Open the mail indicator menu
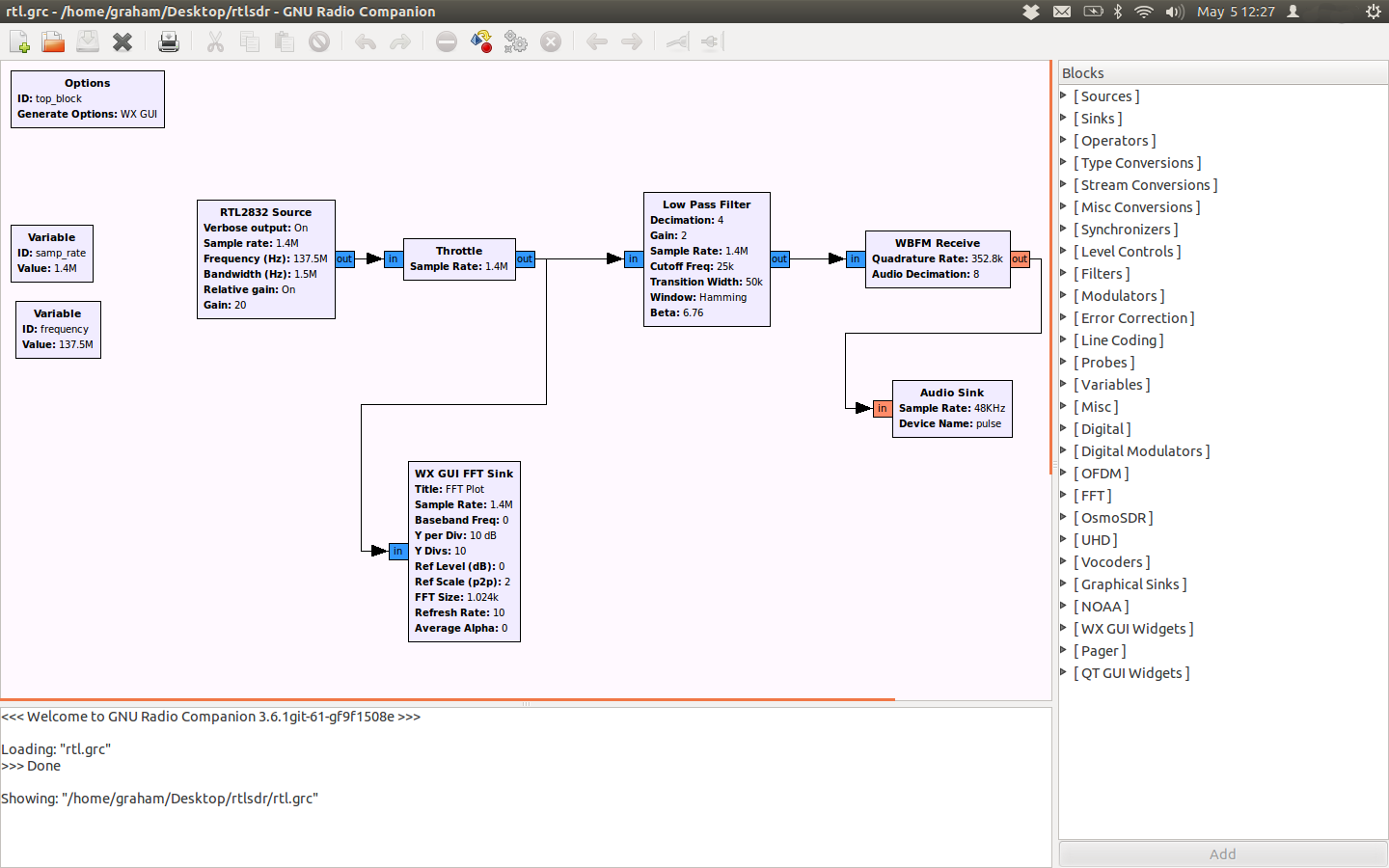This screenshot has width=1389, height=868. click(x=1062, y=12)
